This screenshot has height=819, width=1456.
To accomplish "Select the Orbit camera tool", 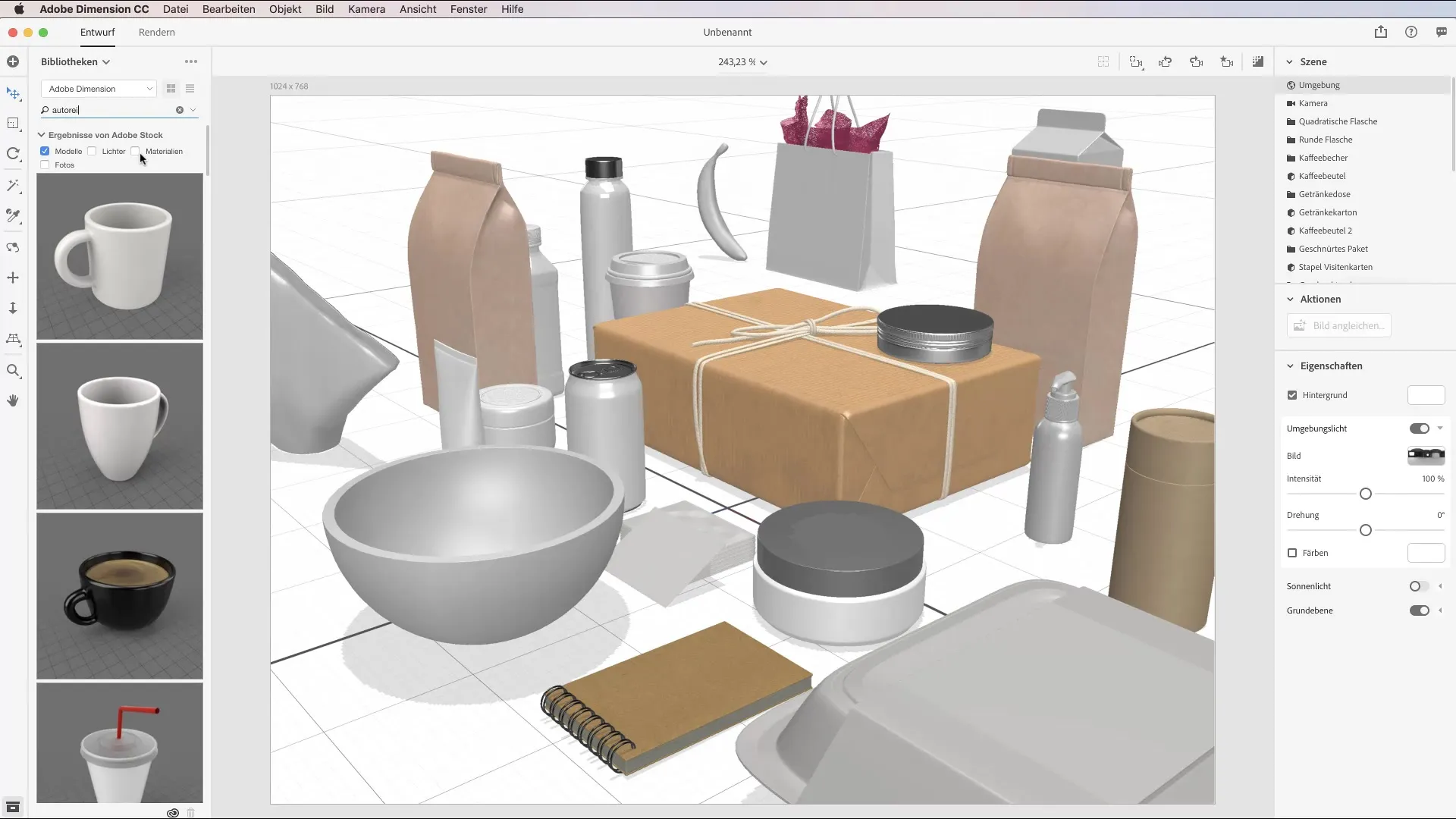I will click(x=13, y=248).
